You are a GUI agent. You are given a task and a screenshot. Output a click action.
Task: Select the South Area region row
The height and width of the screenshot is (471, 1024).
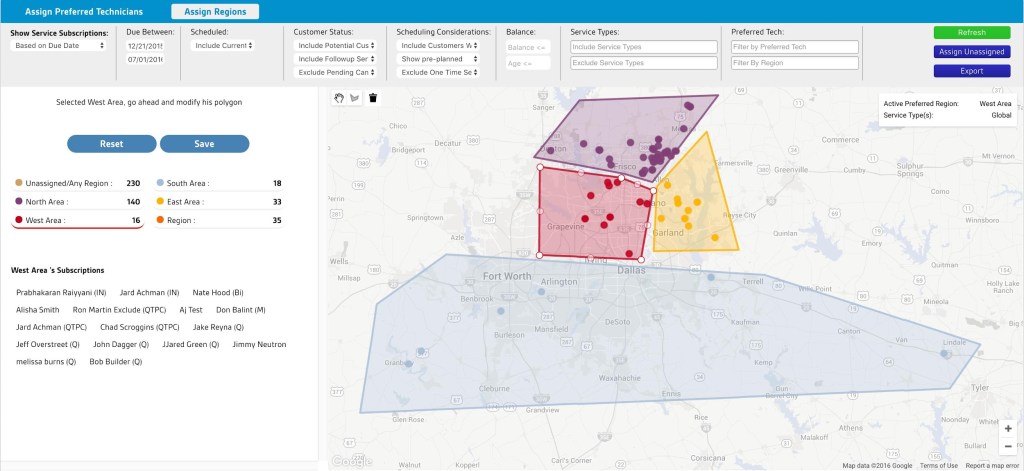tap(219, 183)
